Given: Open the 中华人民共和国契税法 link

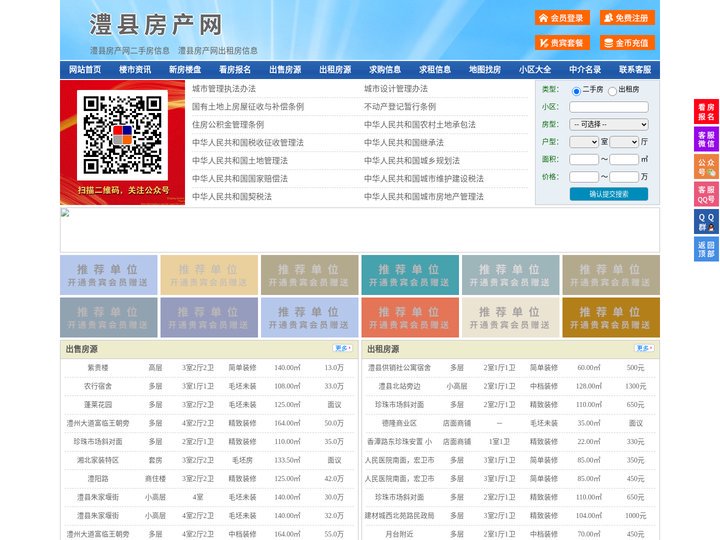Looking at the screenshot, I should click(232, 197).
